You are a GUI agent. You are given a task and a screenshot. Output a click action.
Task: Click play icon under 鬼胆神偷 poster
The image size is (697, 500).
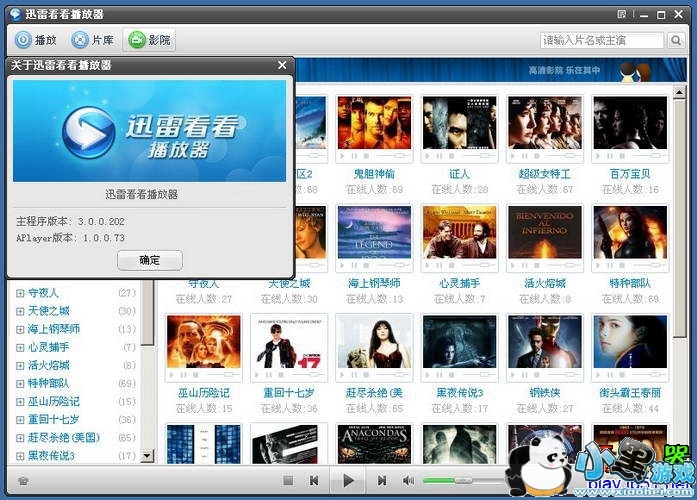click(x=342, y=156)
